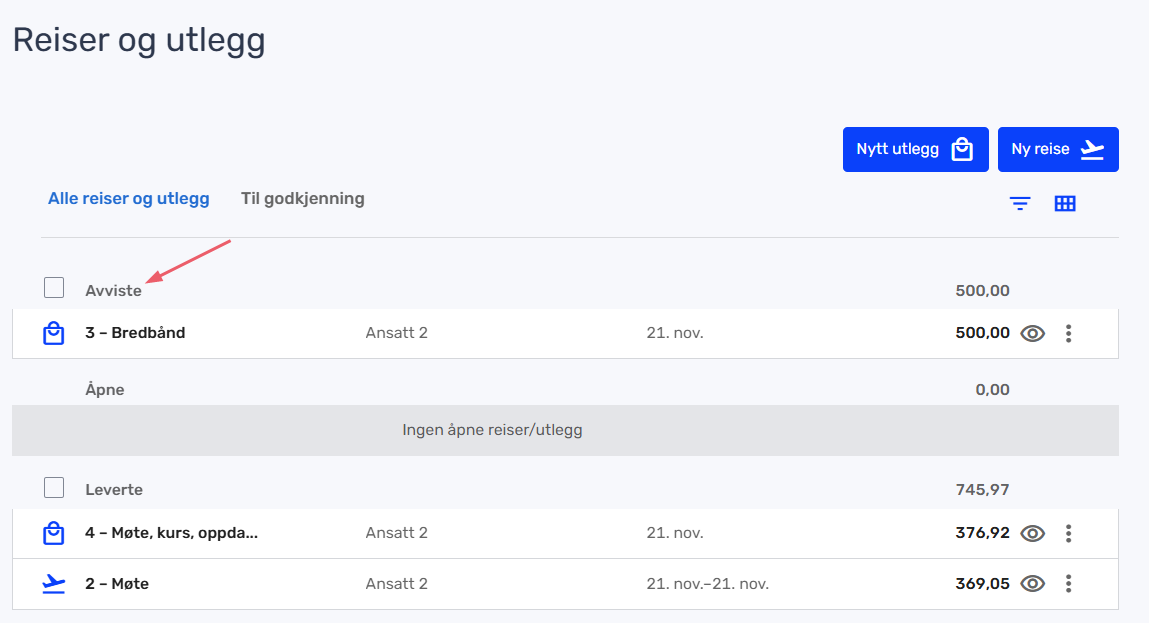Click airplane icon for 2 – Møte
The height and width of the screenshot is (623, 1149).
(x=54, y=584)
